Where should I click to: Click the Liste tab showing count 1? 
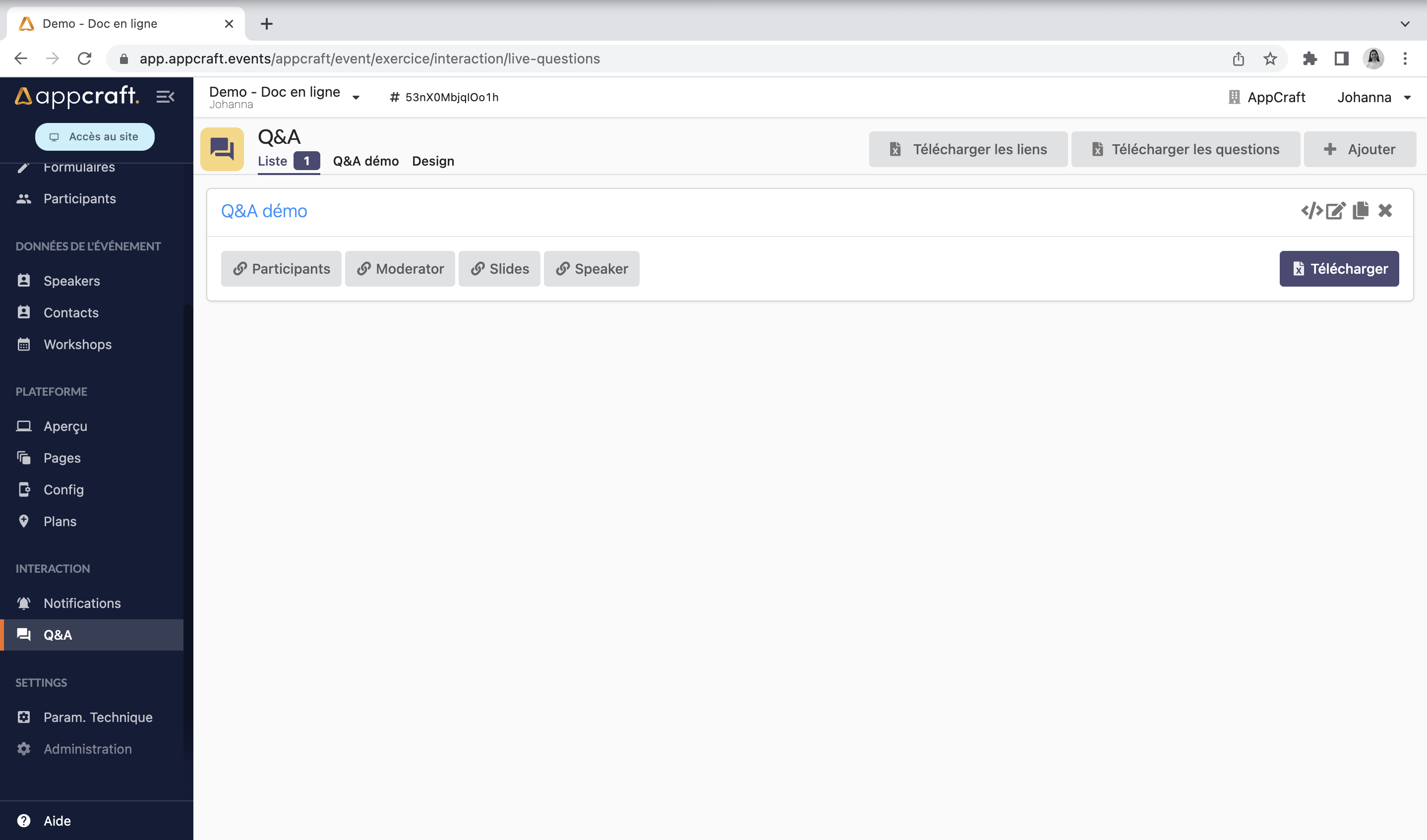tap(287, 161)
